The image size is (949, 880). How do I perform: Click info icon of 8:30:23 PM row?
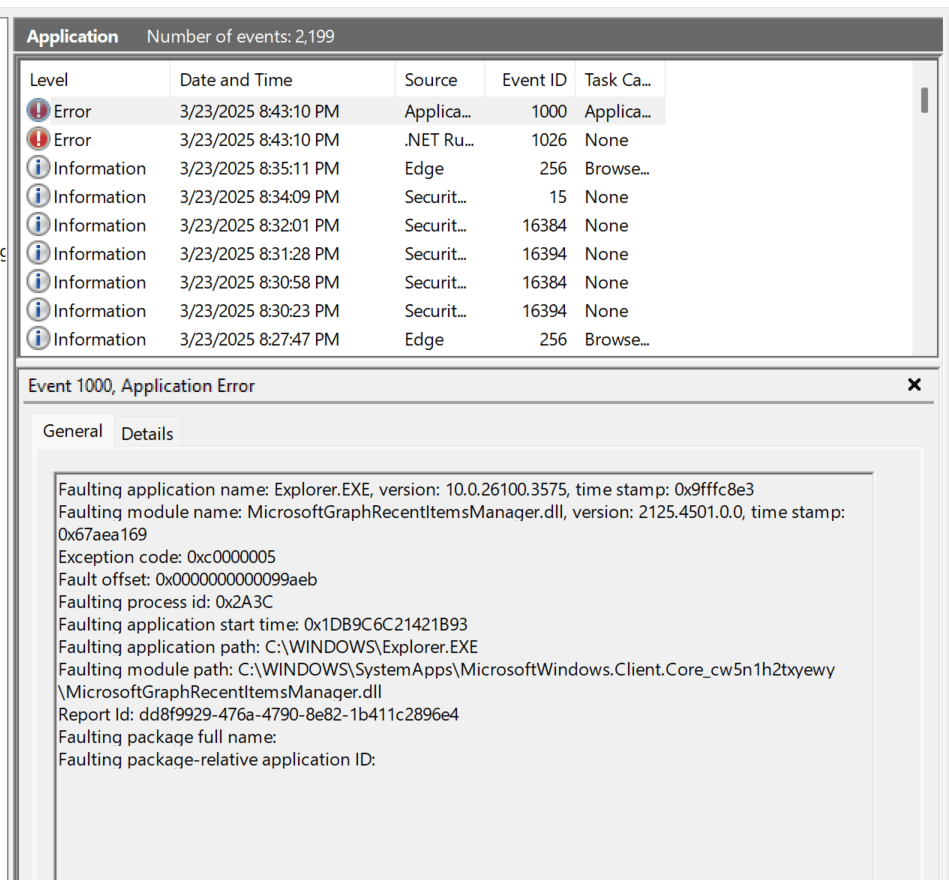coord(38,310)
